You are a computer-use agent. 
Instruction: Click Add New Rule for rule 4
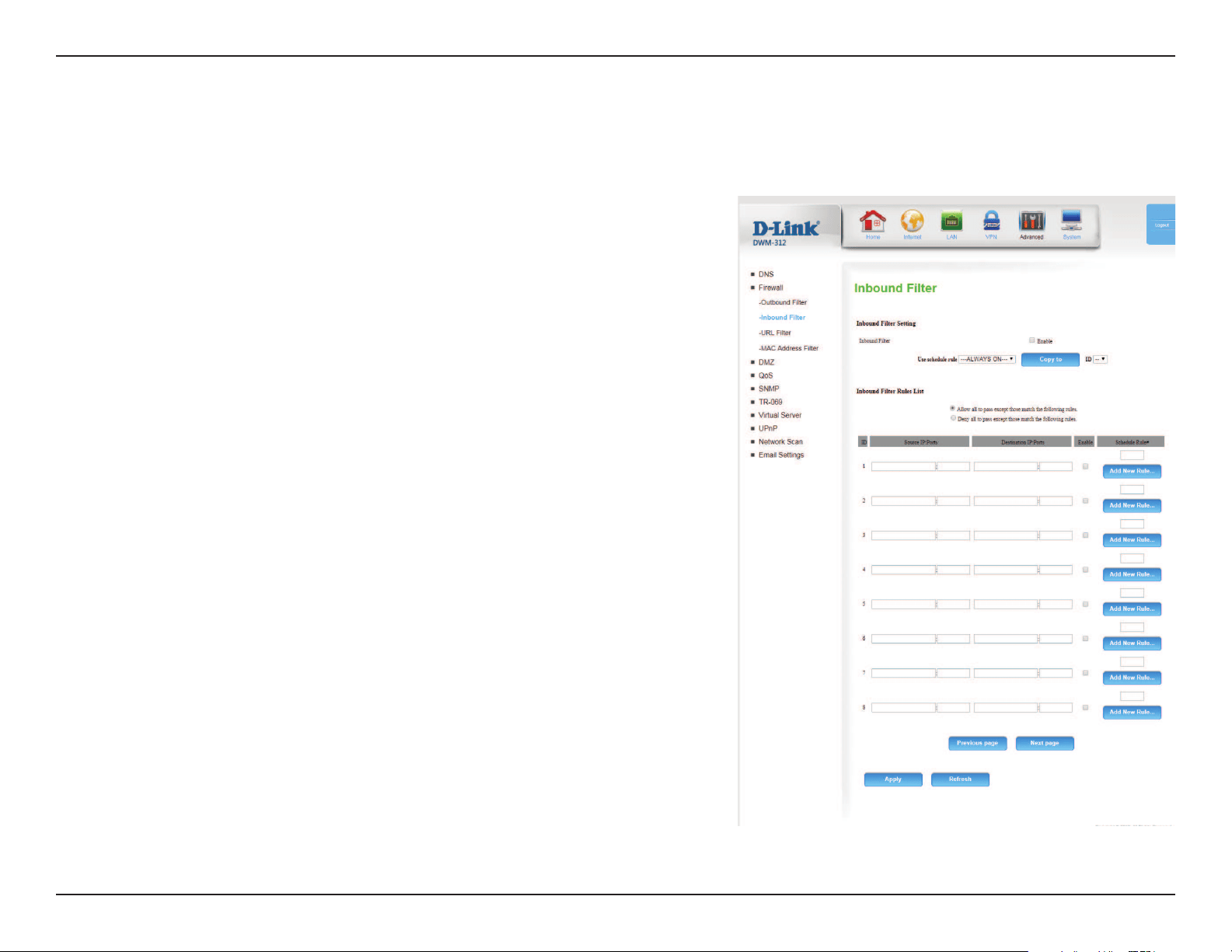tap(1132, 574)
